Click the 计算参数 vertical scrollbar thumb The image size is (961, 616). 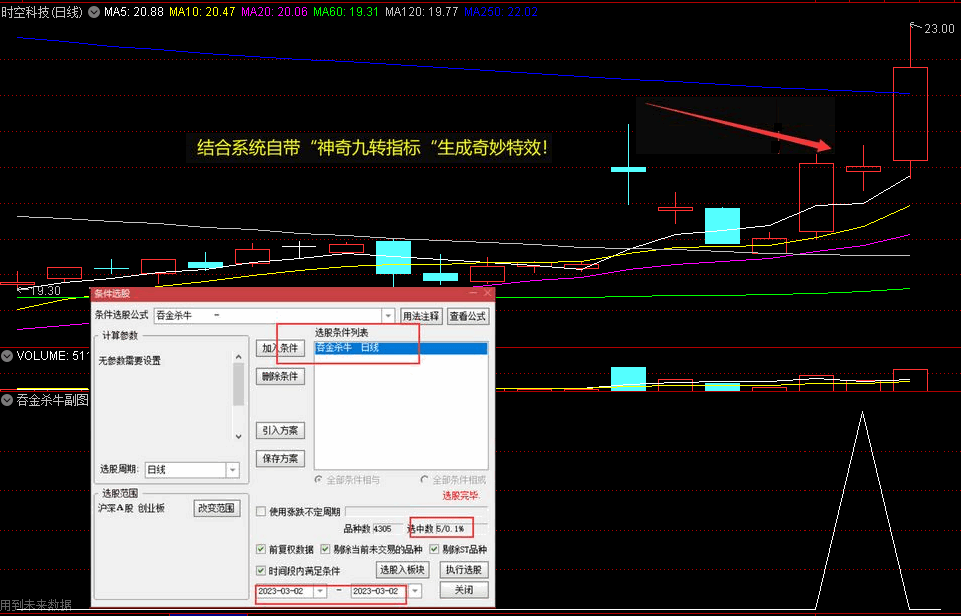238,384
